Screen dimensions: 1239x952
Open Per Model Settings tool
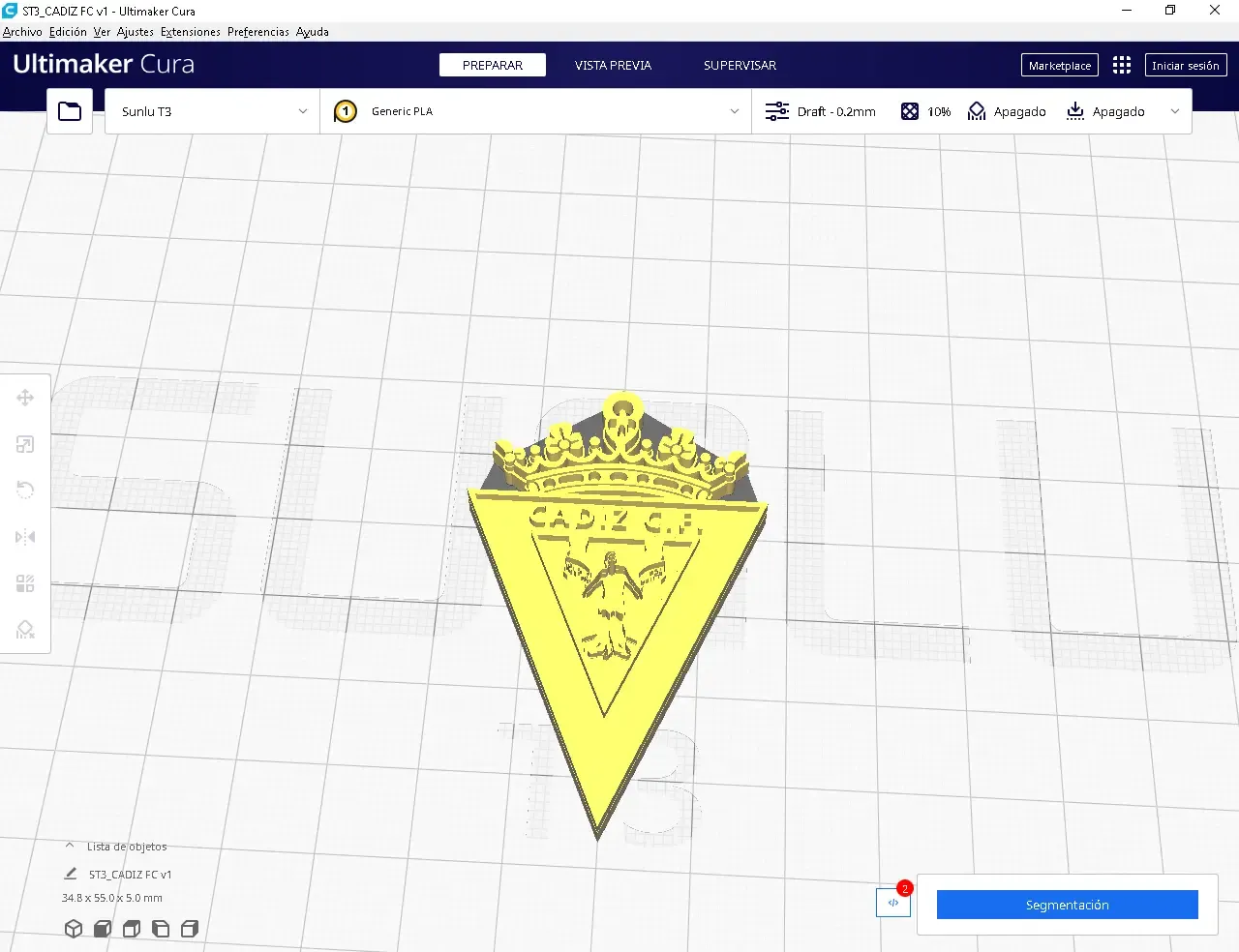click(25, 583)
